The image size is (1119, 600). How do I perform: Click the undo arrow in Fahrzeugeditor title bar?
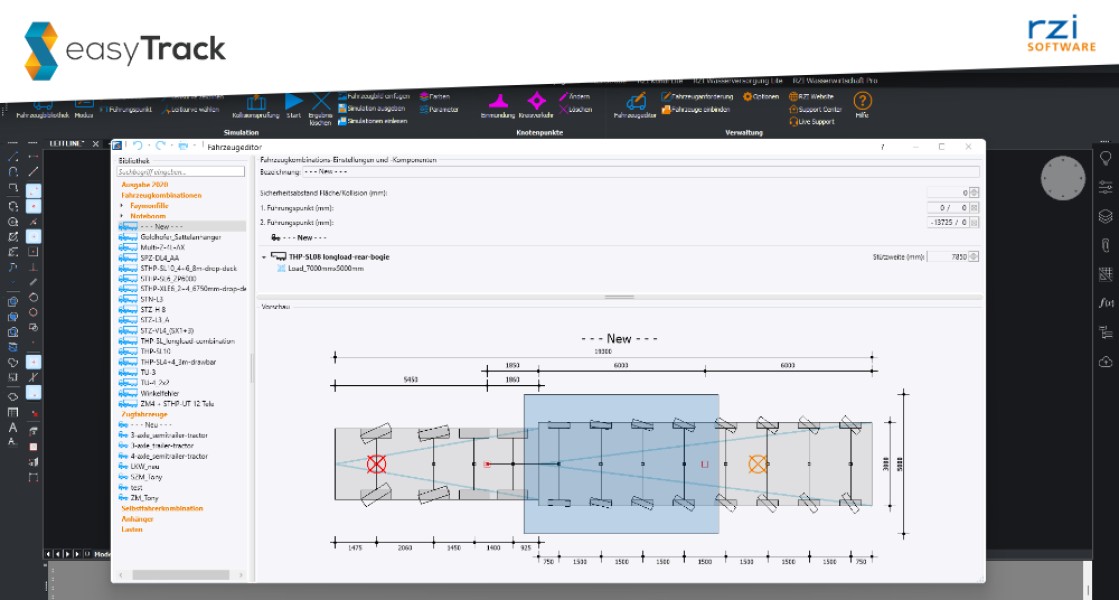point(138,146)
